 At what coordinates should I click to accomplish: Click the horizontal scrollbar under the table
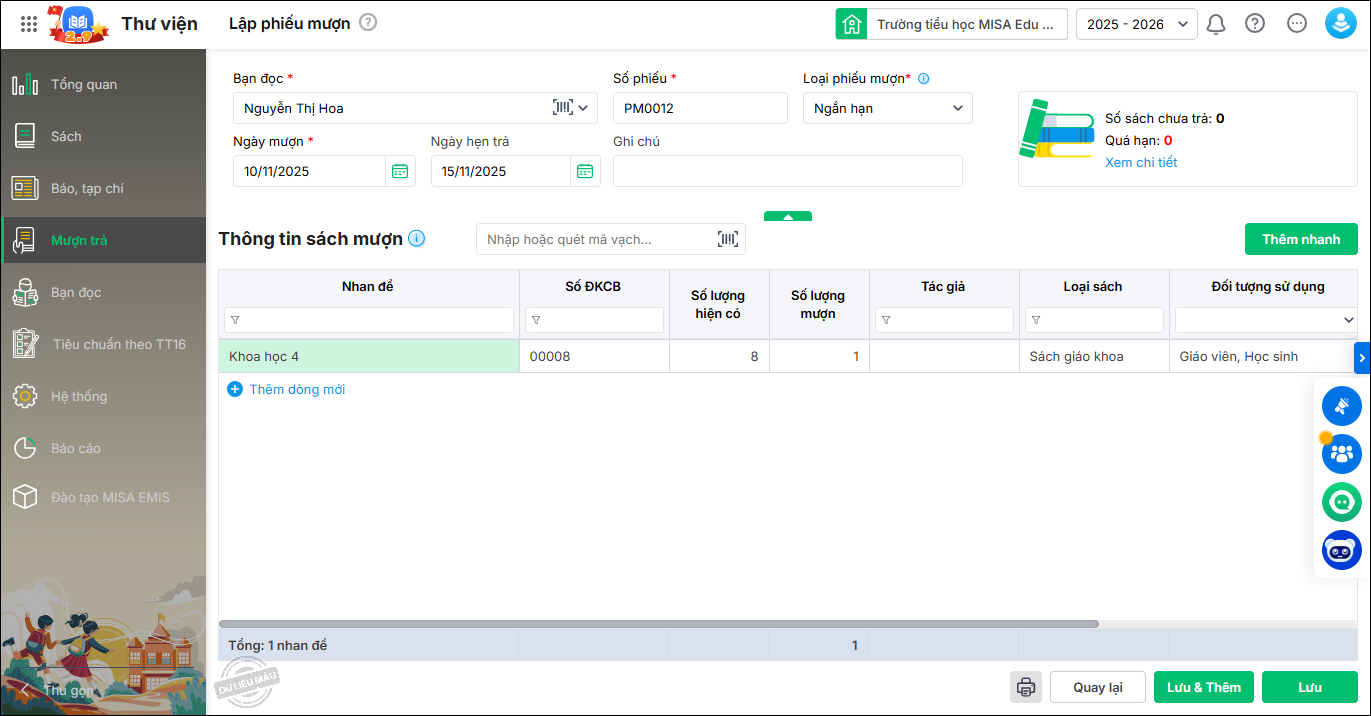point(660,624)
